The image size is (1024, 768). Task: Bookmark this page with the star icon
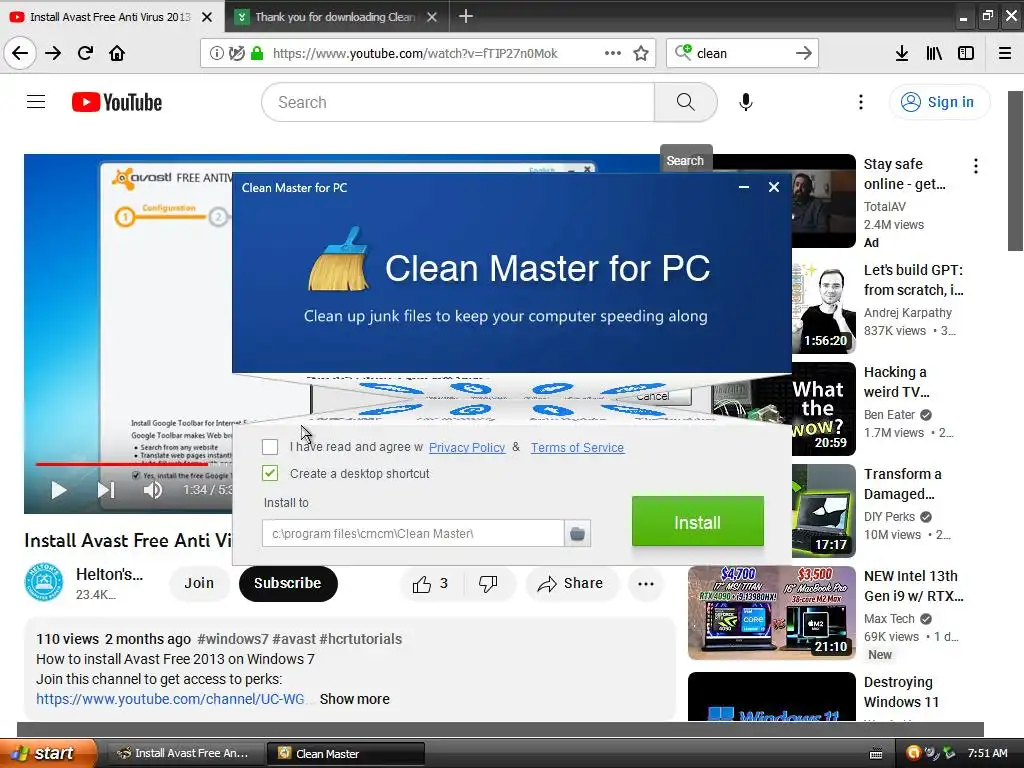pyautogui.click(x=641, y=53)
